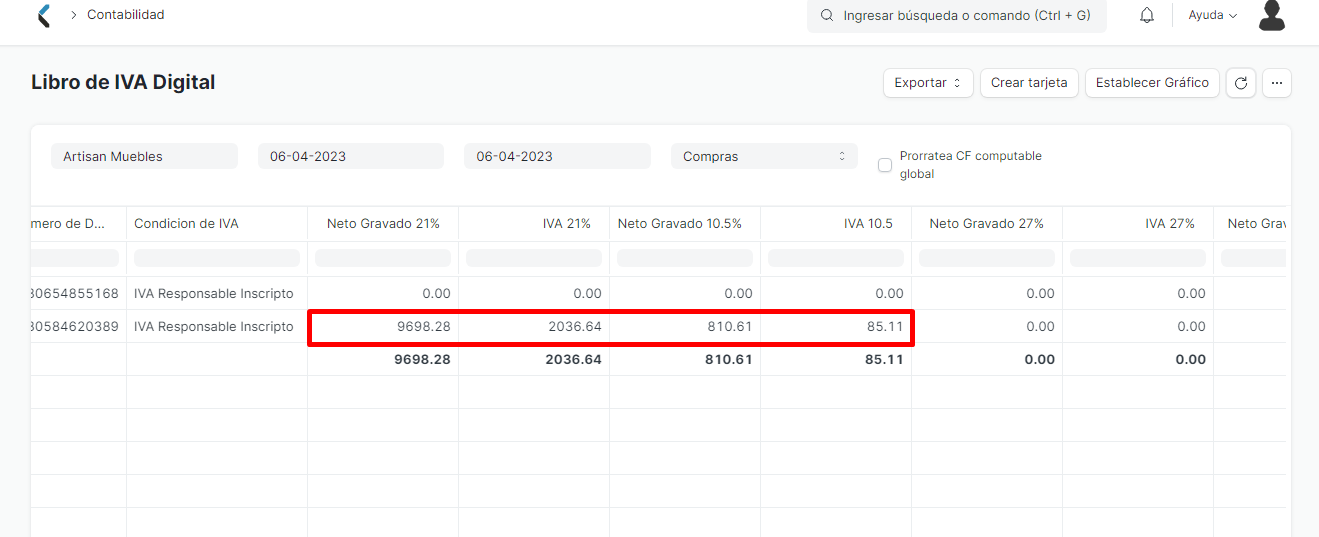
Task: Click document number 30654855168
Action: click(75, 293)
